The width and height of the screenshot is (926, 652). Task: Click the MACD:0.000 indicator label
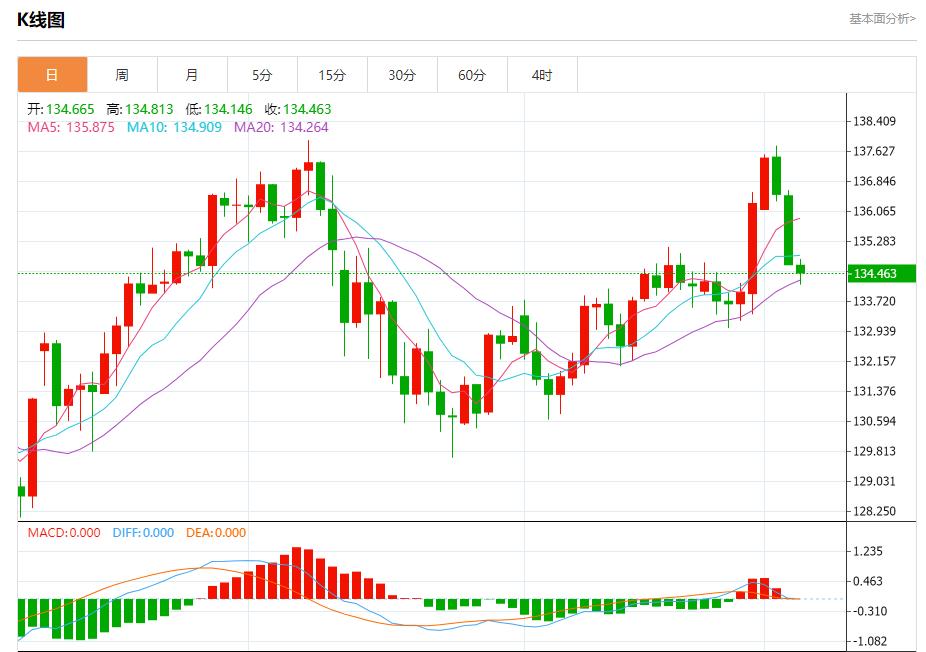64,533
